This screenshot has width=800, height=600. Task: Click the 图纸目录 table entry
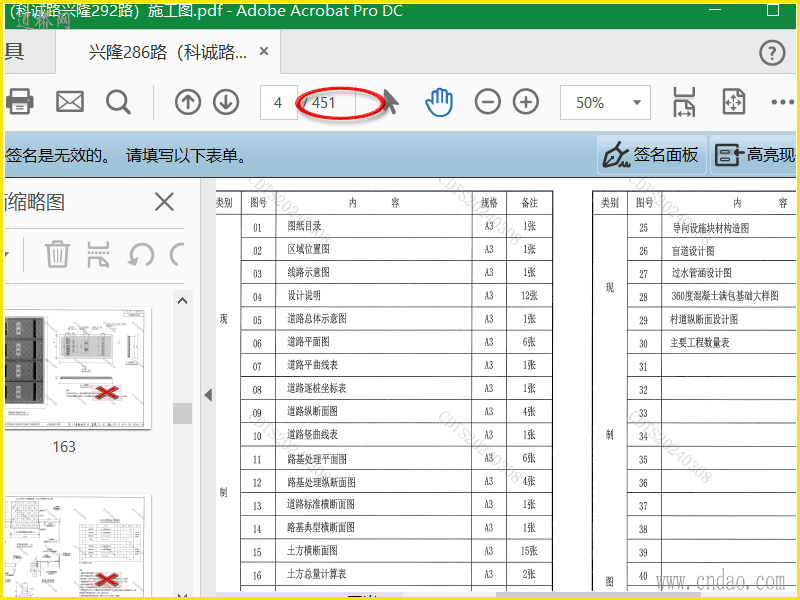305,226
